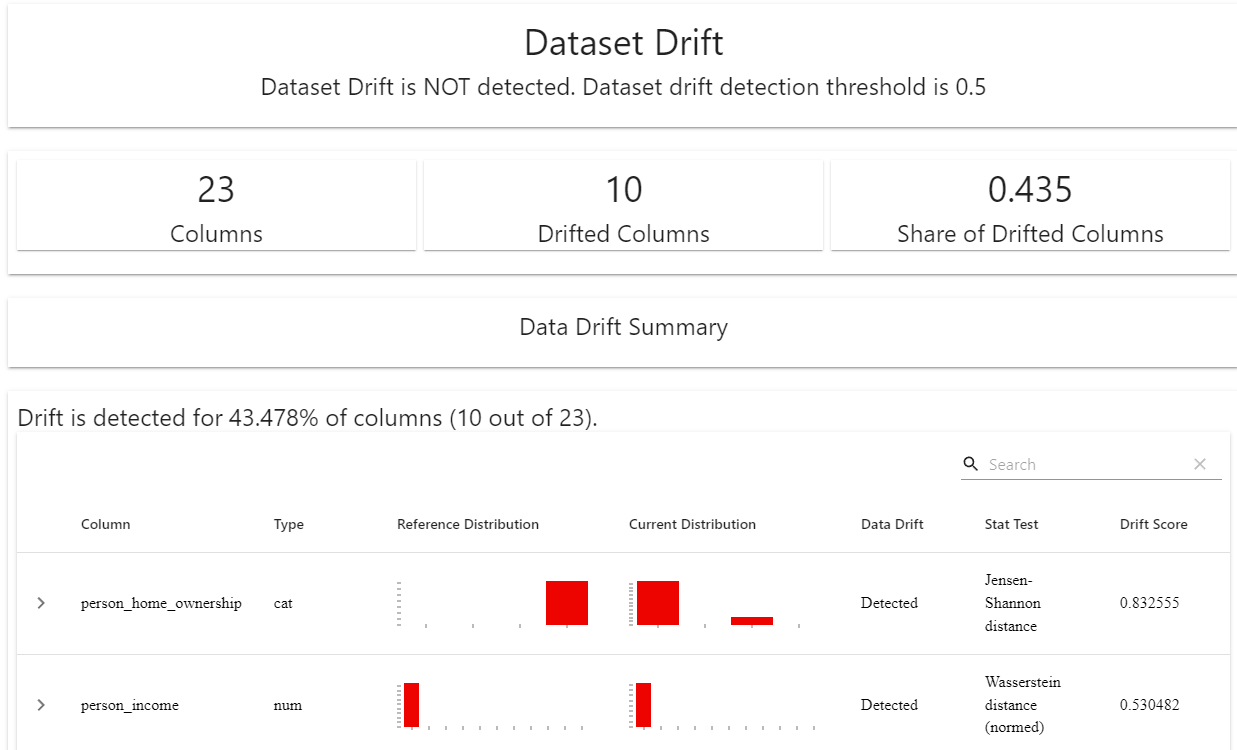Select the Stat Test column header
The image size is (1237, 750).
coord(1011,524)
